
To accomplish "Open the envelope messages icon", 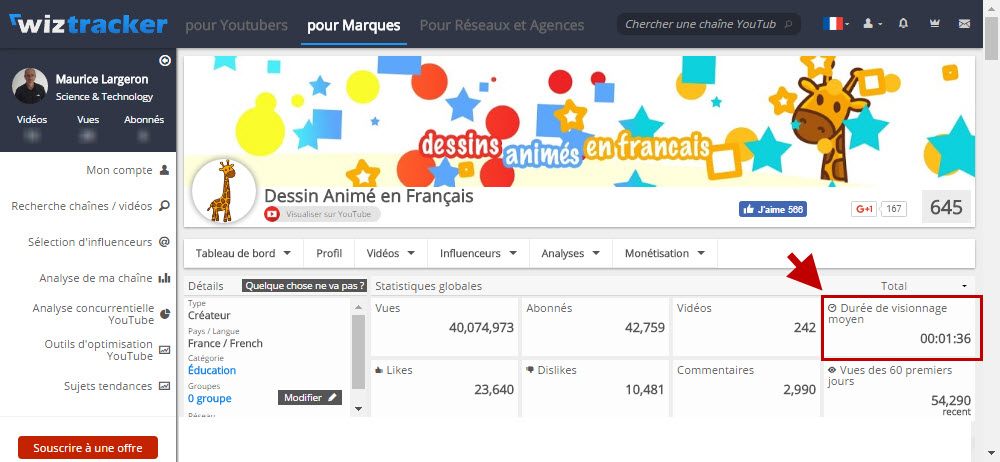I will (964, 24).
